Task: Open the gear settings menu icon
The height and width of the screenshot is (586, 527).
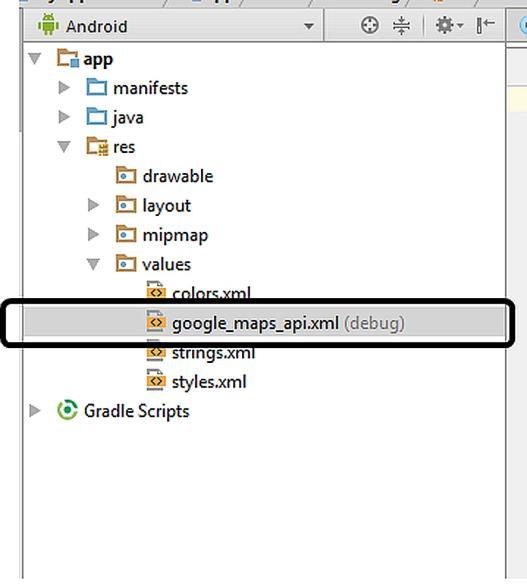Action: (449, 26)
